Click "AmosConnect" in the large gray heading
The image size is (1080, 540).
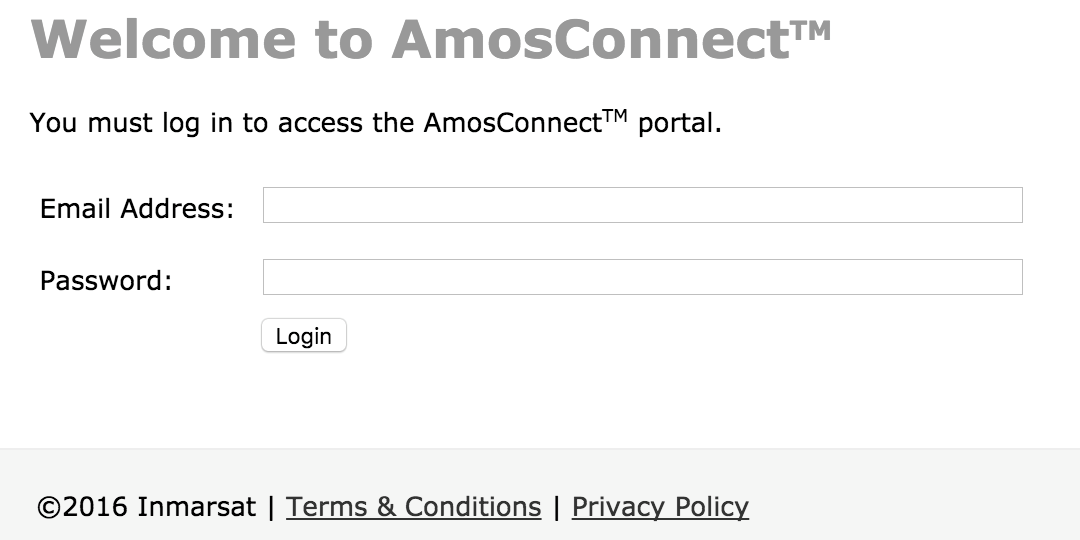pos(591,39)
